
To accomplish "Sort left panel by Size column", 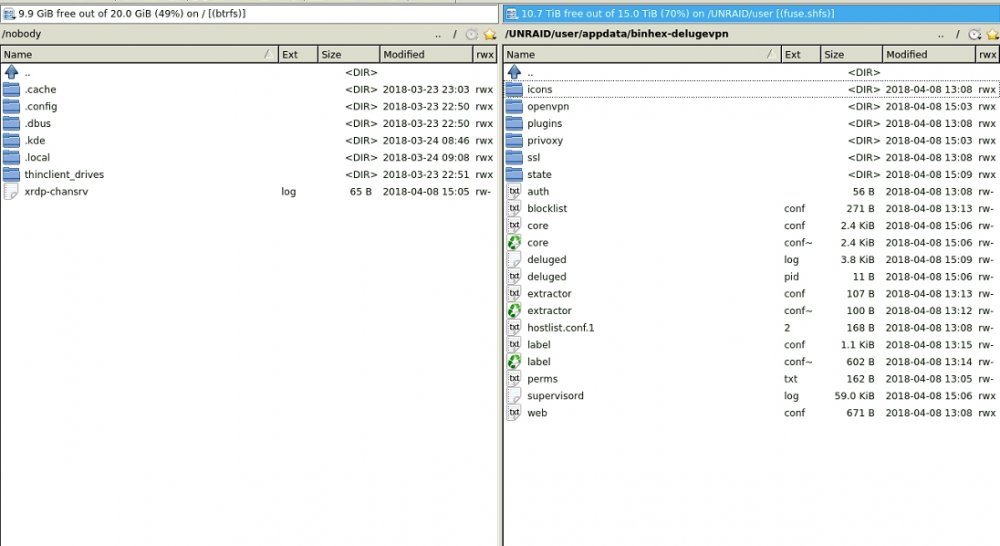I will [x=348, y=54].
